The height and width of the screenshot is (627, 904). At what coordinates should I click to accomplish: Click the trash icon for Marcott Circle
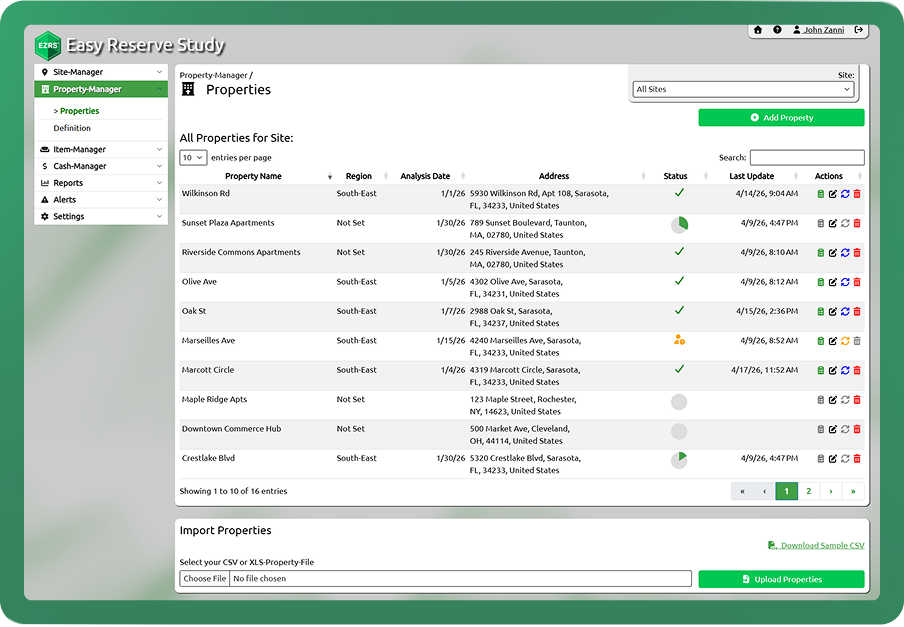coord(857,370)
